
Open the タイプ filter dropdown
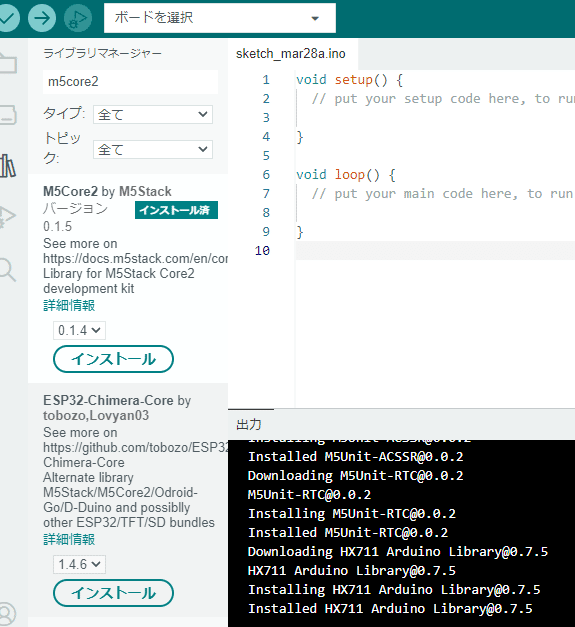click(x=153, y=115)
